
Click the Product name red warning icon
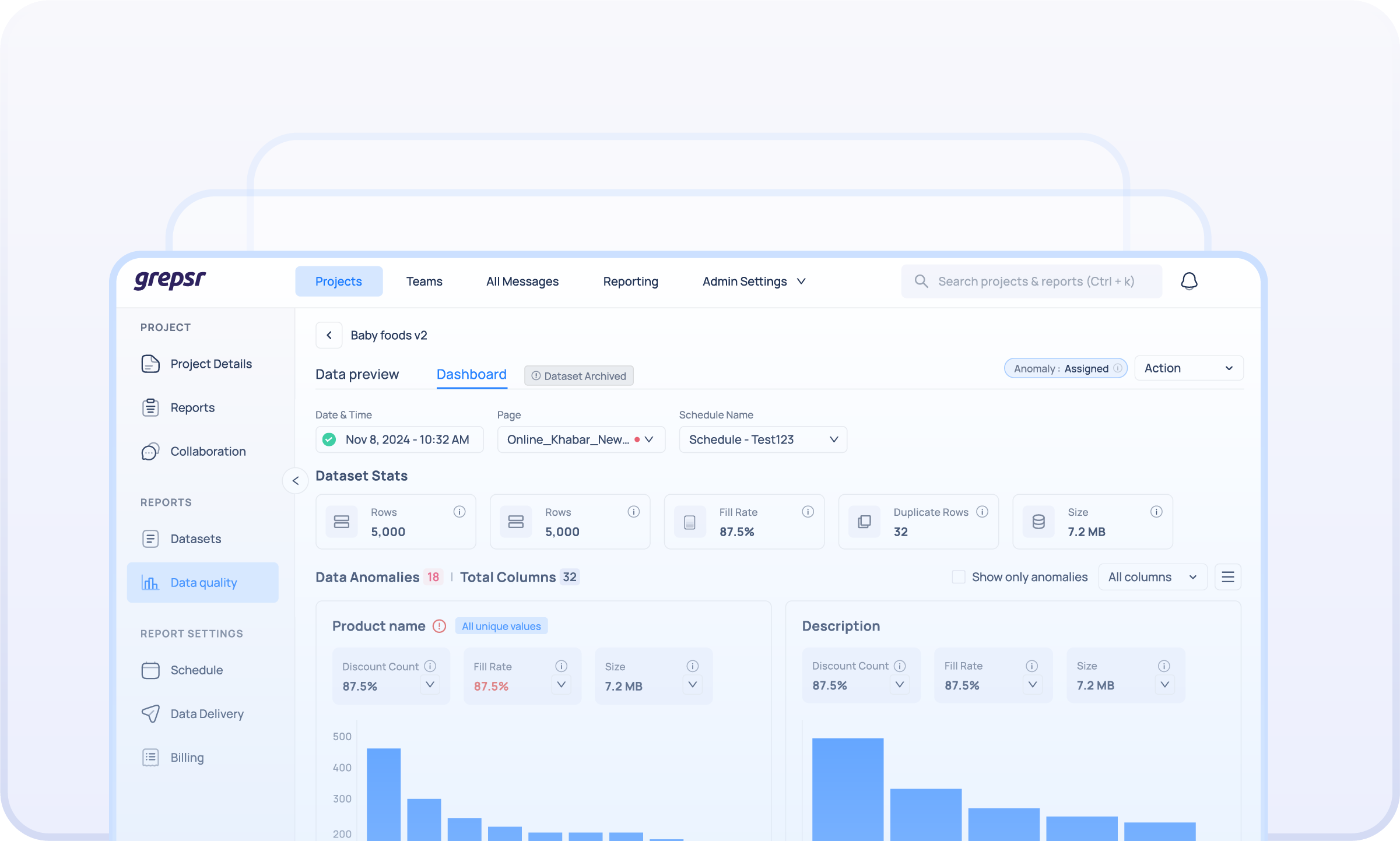pyautogui.click(x=439, y=626)
